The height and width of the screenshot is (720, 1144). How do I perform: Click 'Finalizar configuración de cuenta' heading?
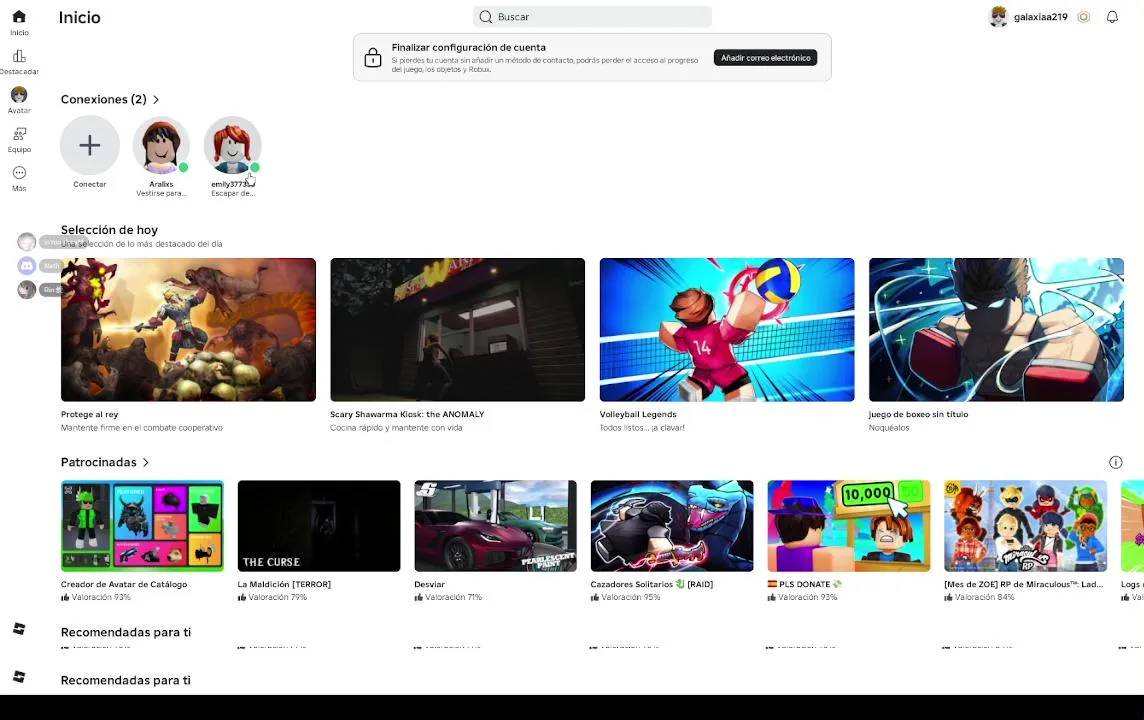tap(468, 47)
